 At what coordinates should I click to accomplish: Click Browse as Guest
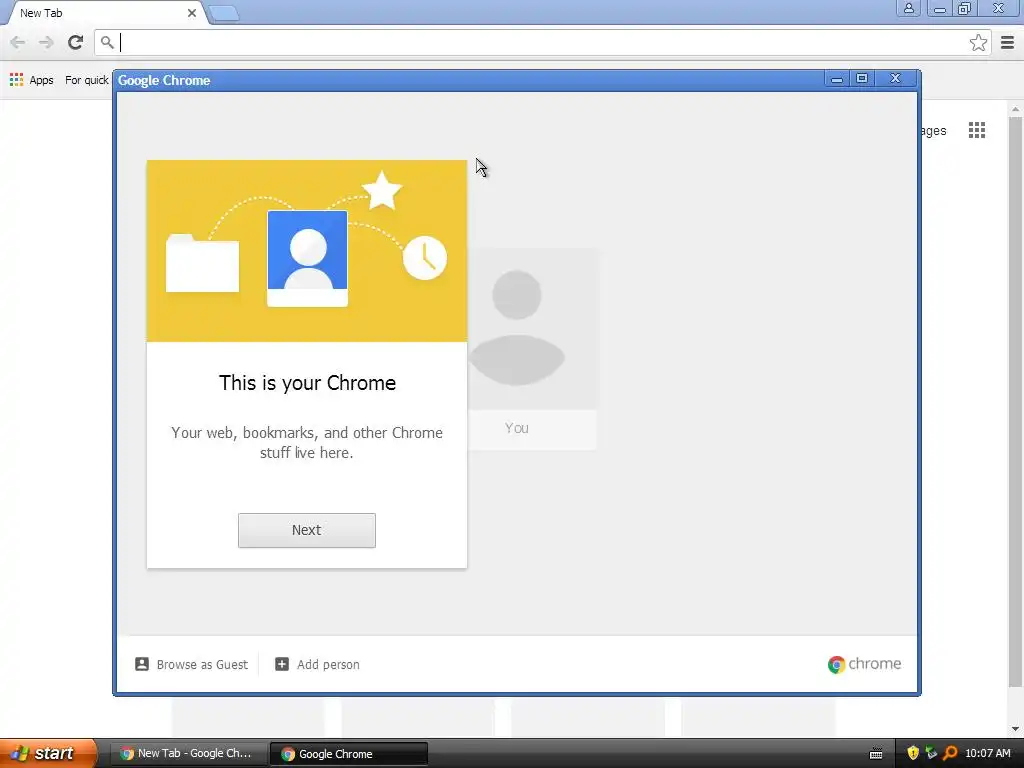point(191,664)
